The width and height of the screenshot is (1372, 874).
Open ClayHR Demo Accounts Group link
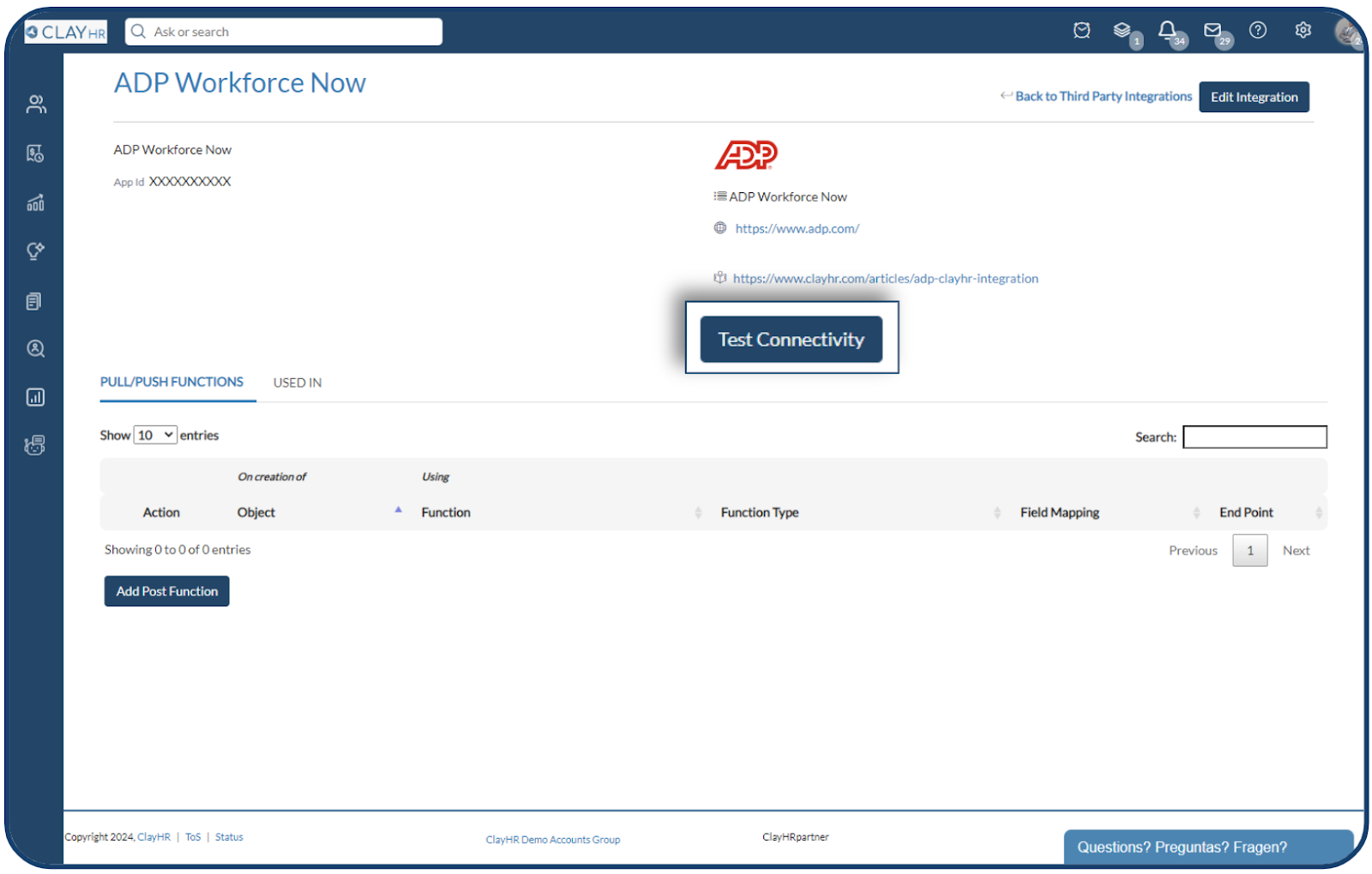pos(553,840)
